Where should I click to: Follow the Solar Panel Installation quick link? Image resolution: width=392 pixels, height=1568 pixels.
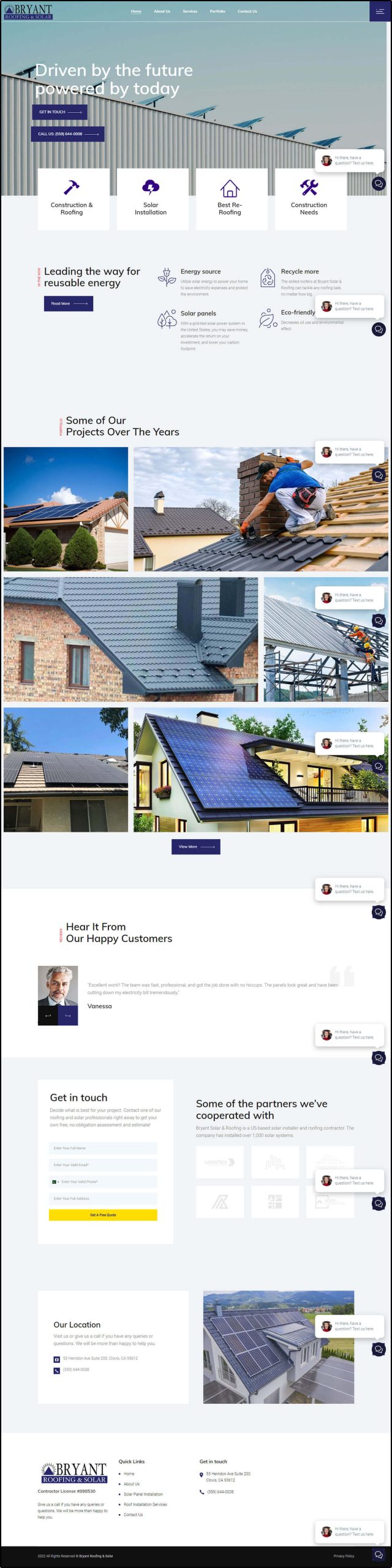coord(143,1494)
